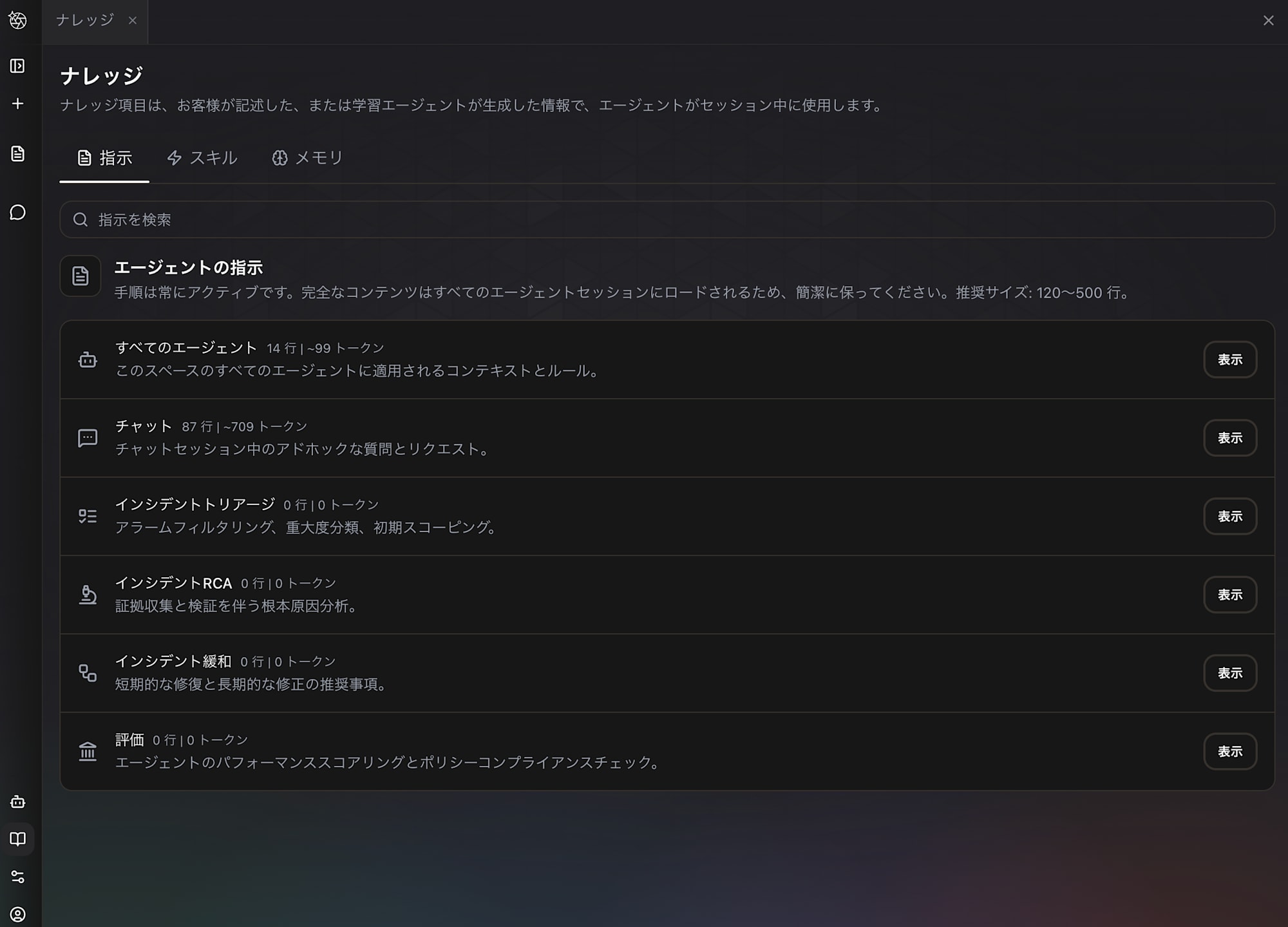Click the document icon beside エージェントの指示
Screen dimensions: 1288x927
[x=80, y=276]
